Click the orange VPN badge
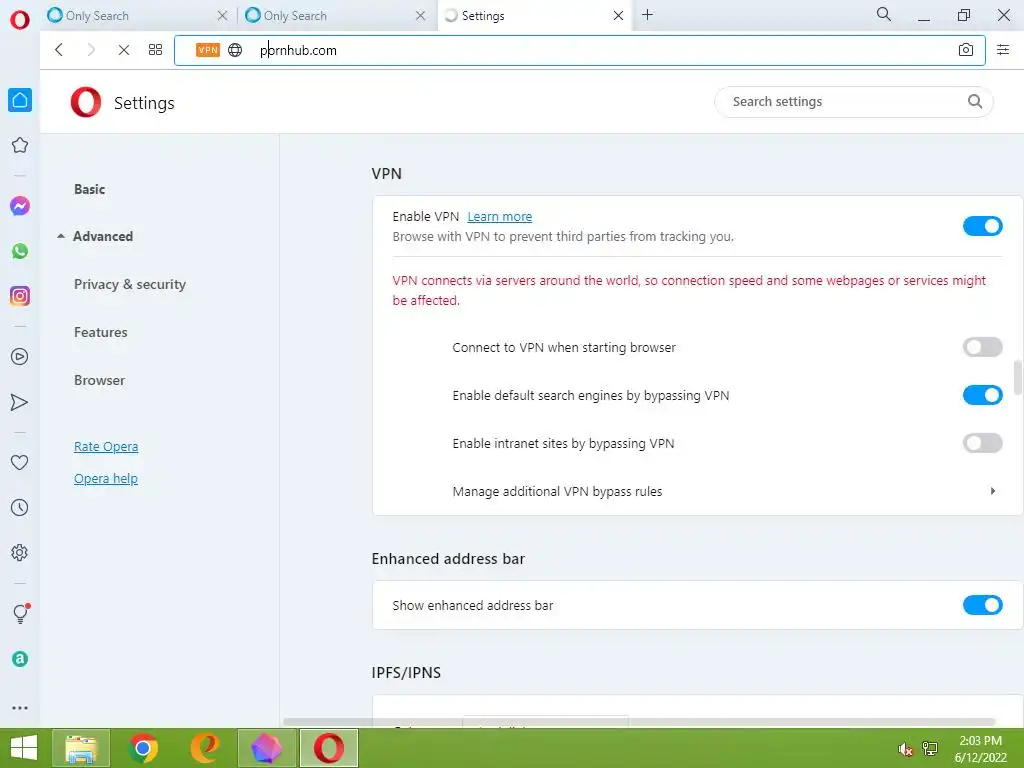Screen dimensions: 1024x768 [208, 50]
